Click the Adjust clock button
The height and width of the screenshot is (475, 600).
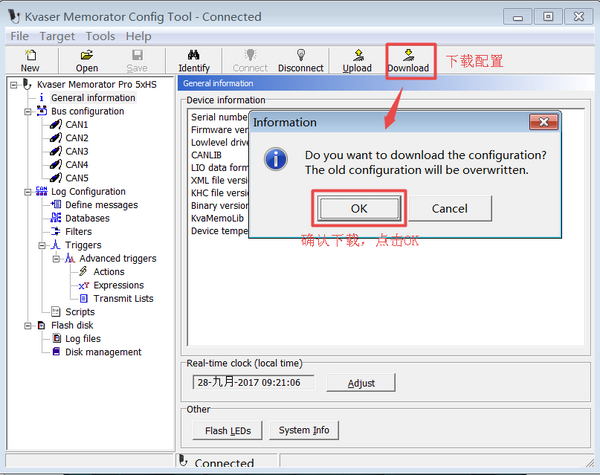(361, 383)
